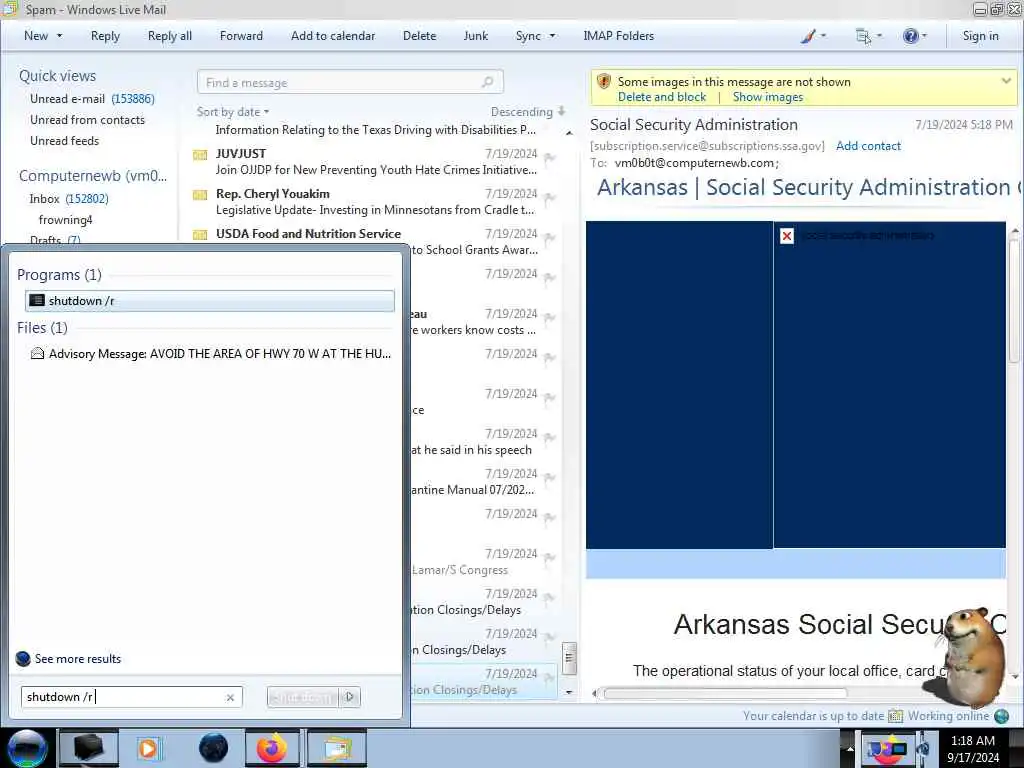
Task: Click the Windows Start orb
Action: coord(27,748)
